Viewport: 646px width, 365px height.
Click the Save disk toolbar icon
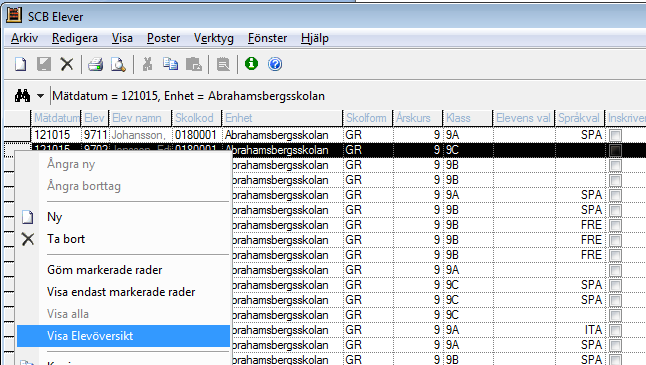[x=44, y=64]
